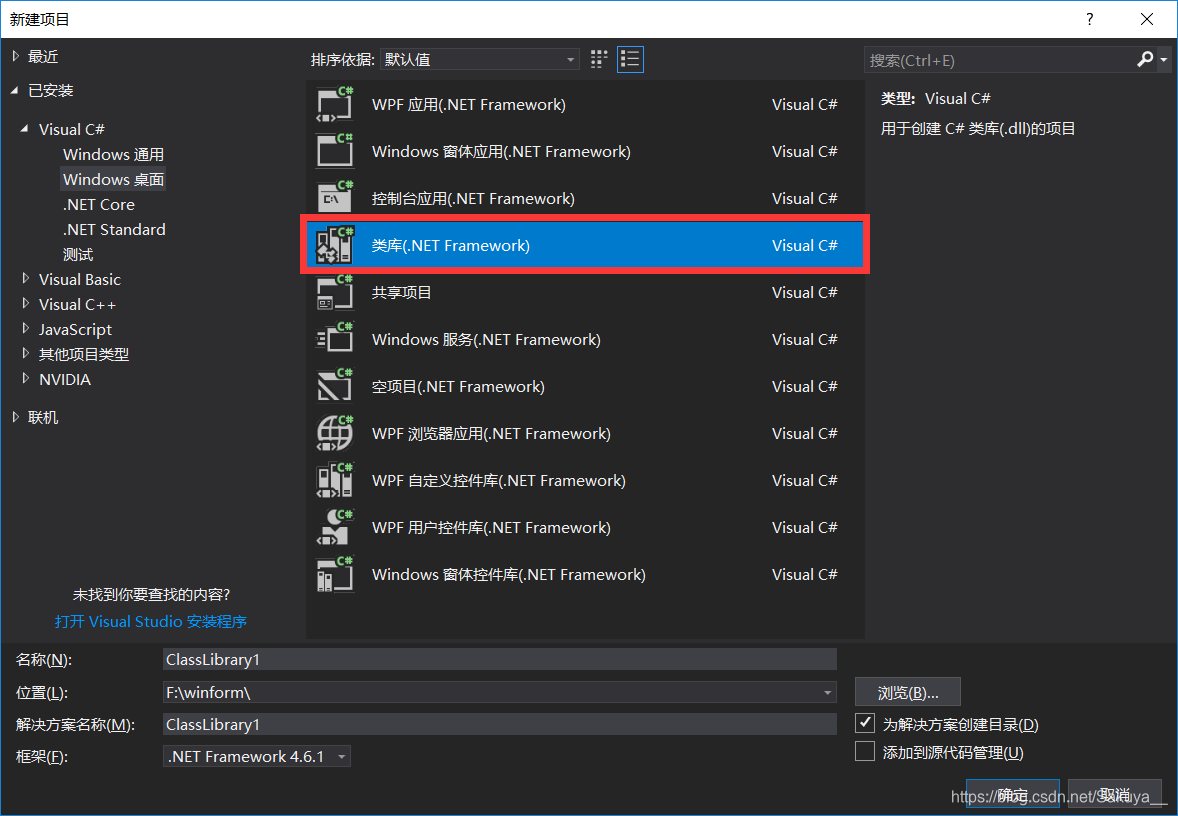The width and height of the screenshot is (1178, 816).
Task: Select the WPF 用户控件库 template icon
Action: [x=335, y=527]
